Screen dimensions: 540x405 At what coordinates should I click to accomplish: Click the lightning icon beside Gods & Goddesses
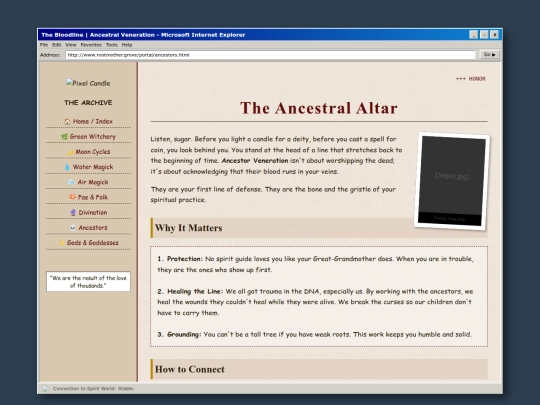(61, 243)
